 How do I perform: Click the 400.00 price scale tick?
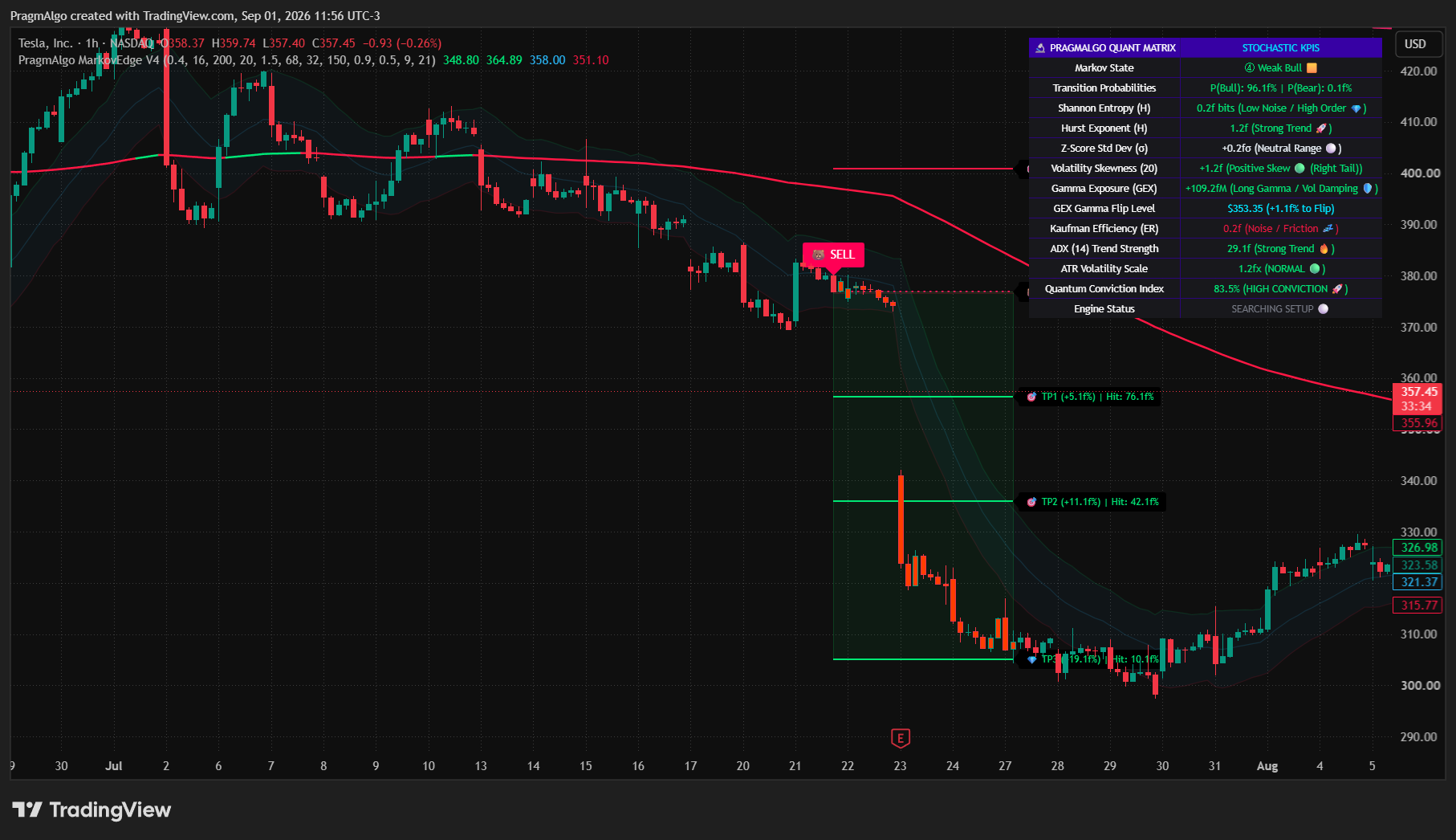click(1419, 173)
